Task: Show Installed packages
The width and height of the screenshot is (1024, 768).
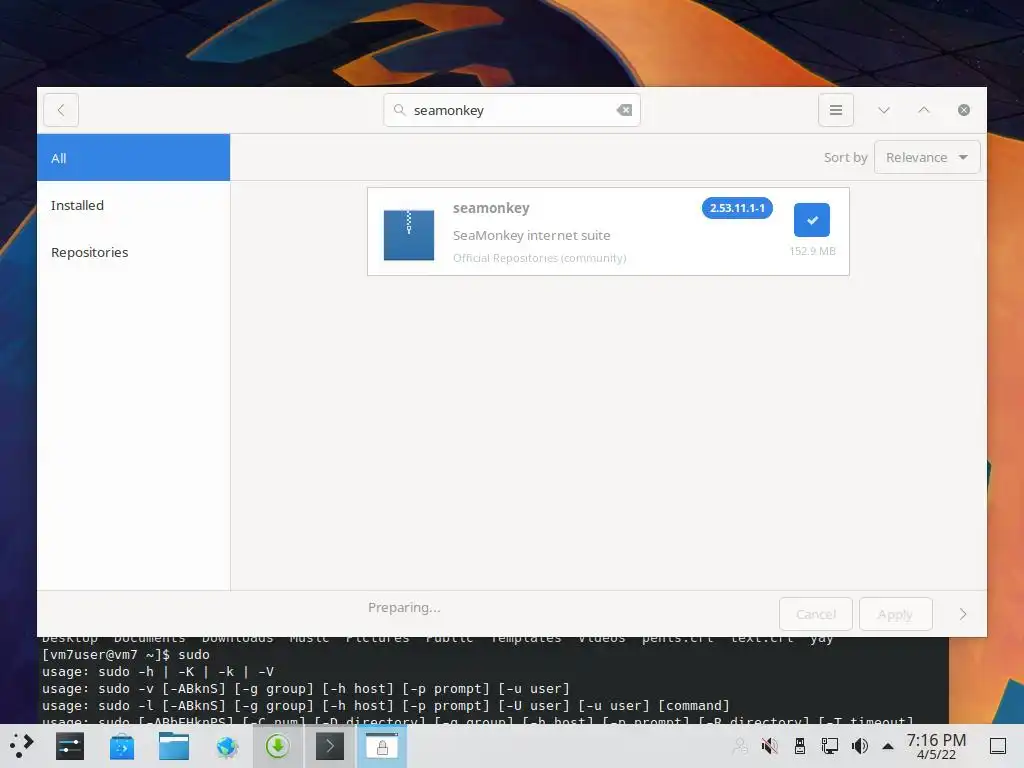Action: [133, 205]
